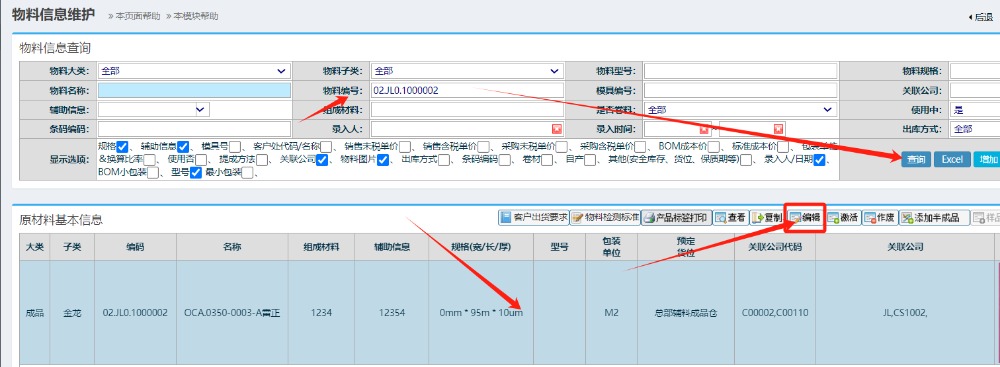Enable the 模具号 display checkbox
Viewport: 1000px width, 367px height.
pos(235,146)
